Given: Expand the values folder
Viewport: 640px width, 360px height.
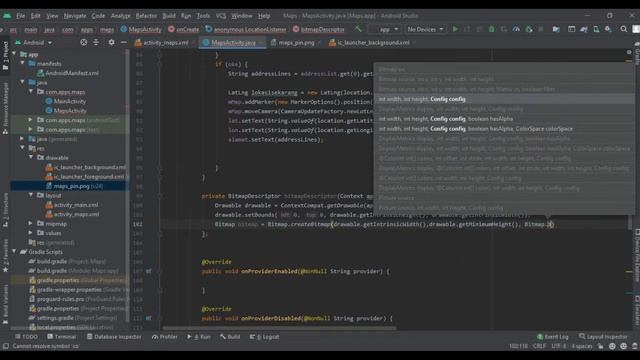Looking at the screenshot, I should coord(31,233).
